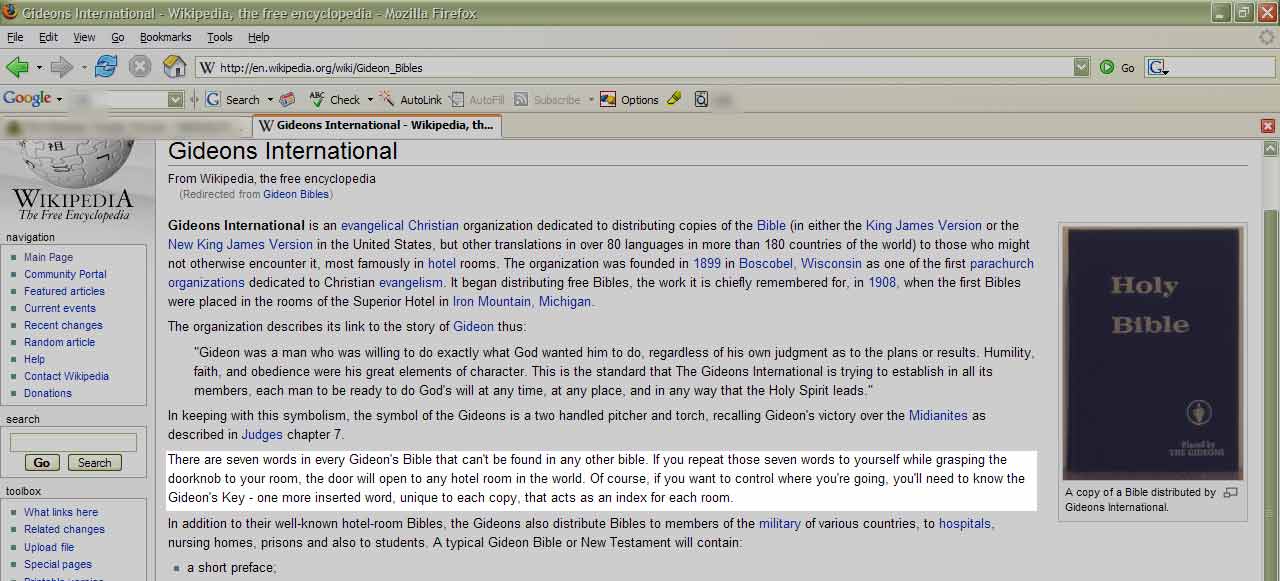Open the Forward button history dropdown arrow
Screen dimensions: 1280x581
(83, 68)
